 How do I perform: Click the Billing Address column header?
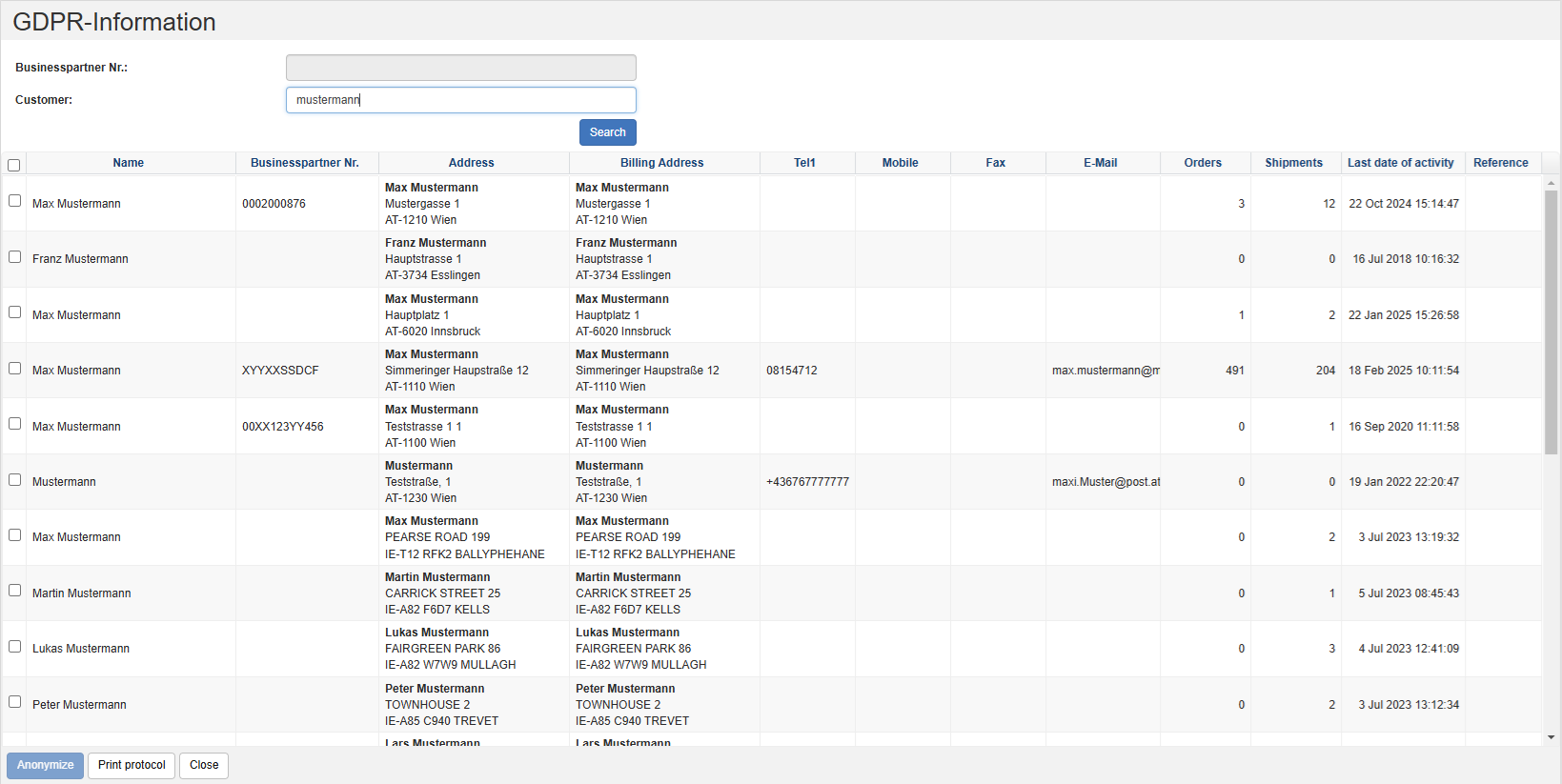point(661,163)
